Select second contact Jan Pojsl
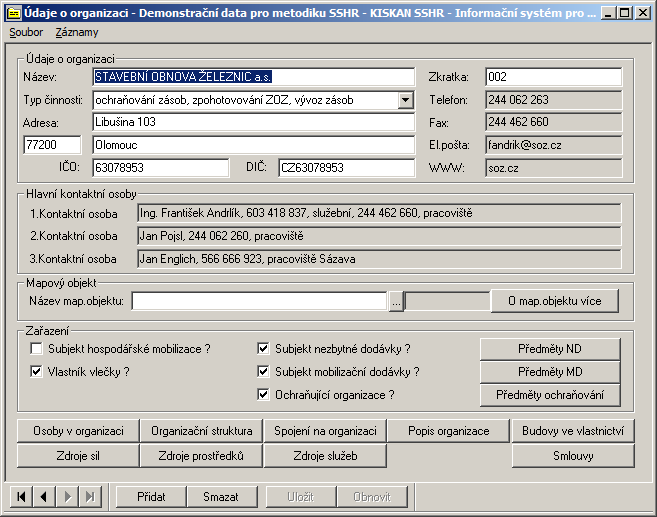The height and width of the screenshot is (517, 657). point(379,236)
